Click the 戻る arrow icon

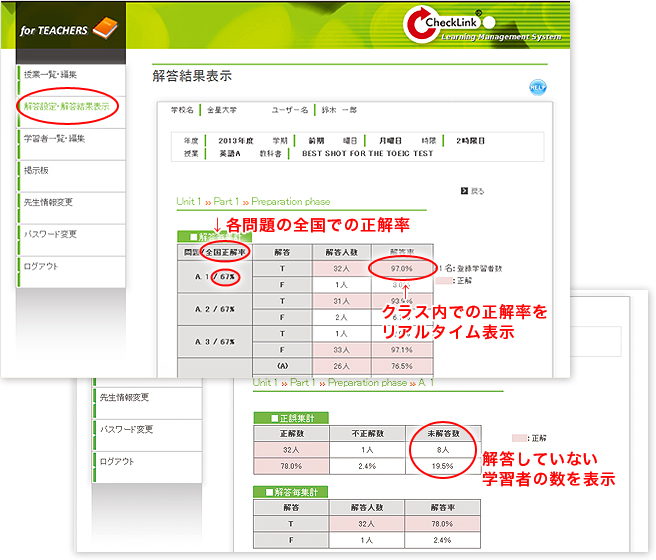coord(464,191)
